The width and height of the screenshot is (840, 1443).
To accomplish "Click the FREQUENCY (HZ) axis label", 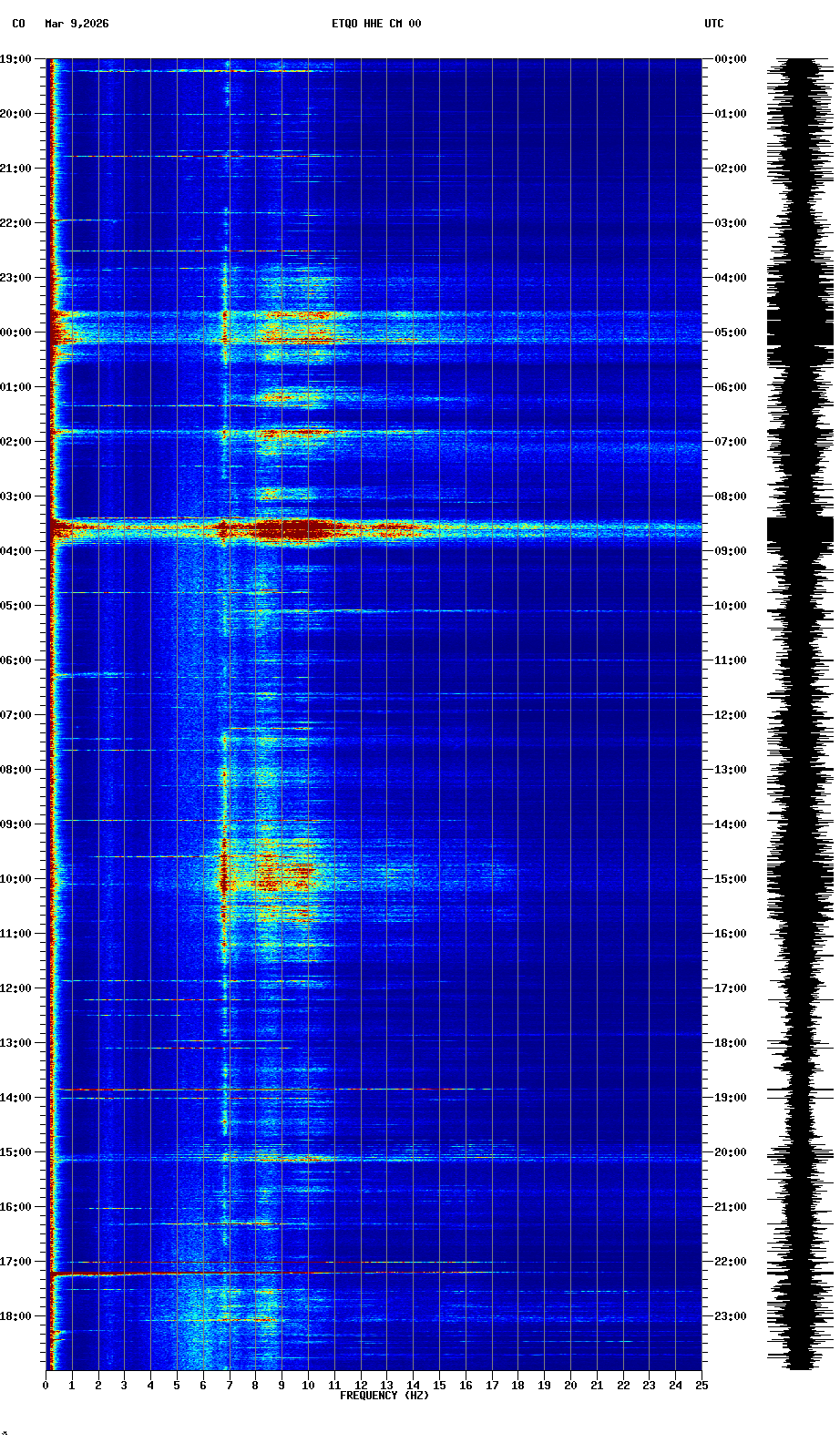I will (x=384, y=1396).
